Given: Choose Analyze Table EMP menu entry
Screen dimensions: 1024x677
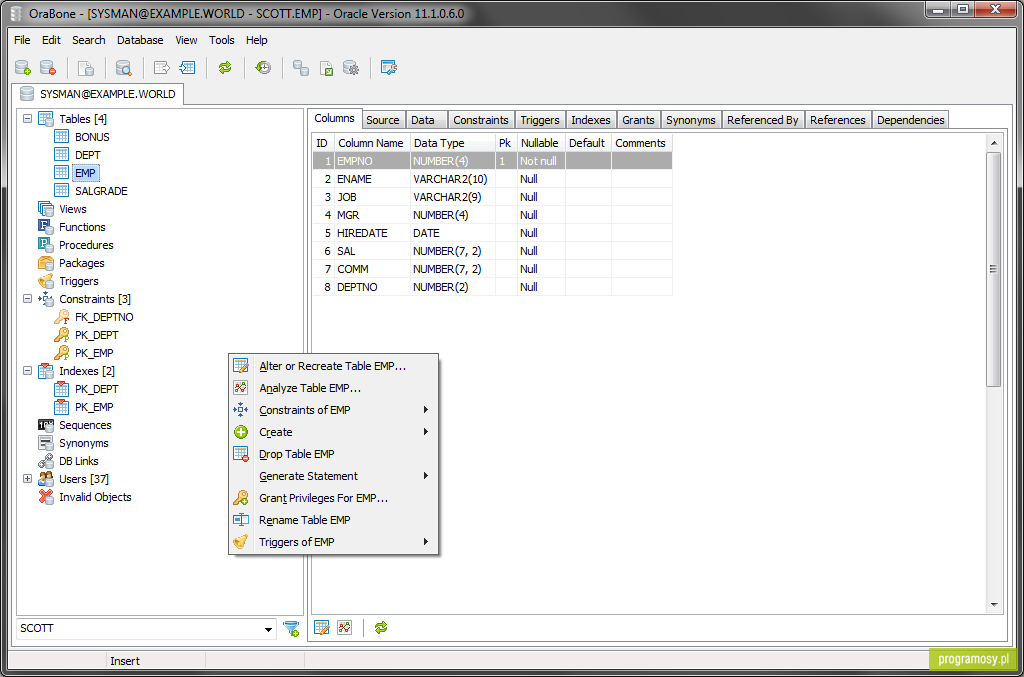Looking at the screenshot, I should click(x=333, y=388).
